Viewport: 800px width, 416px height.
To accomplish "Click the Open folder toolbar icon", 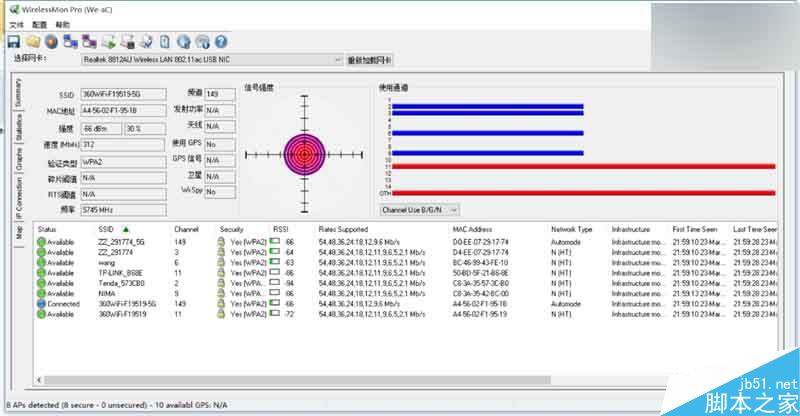I will point(32,41).
